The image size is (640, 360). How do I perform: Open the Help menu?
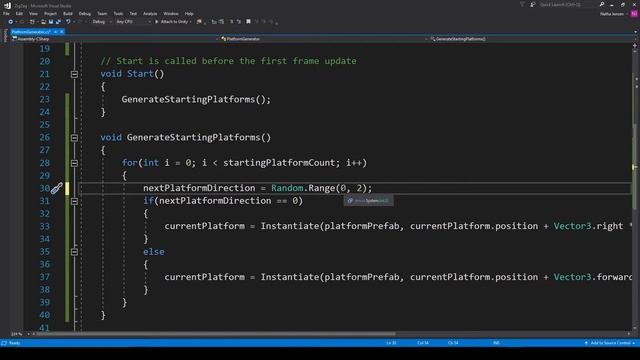click(x=189, y=14)
